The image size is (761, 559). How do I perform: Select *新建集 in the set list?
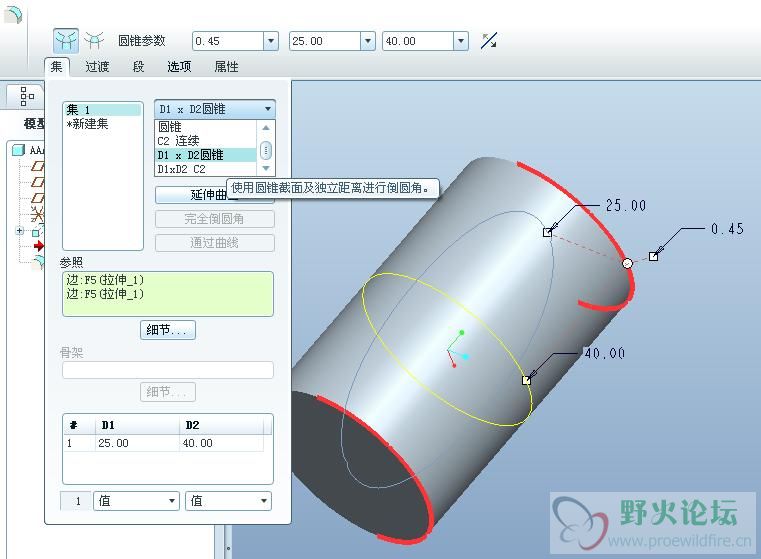tap(87, 124)
